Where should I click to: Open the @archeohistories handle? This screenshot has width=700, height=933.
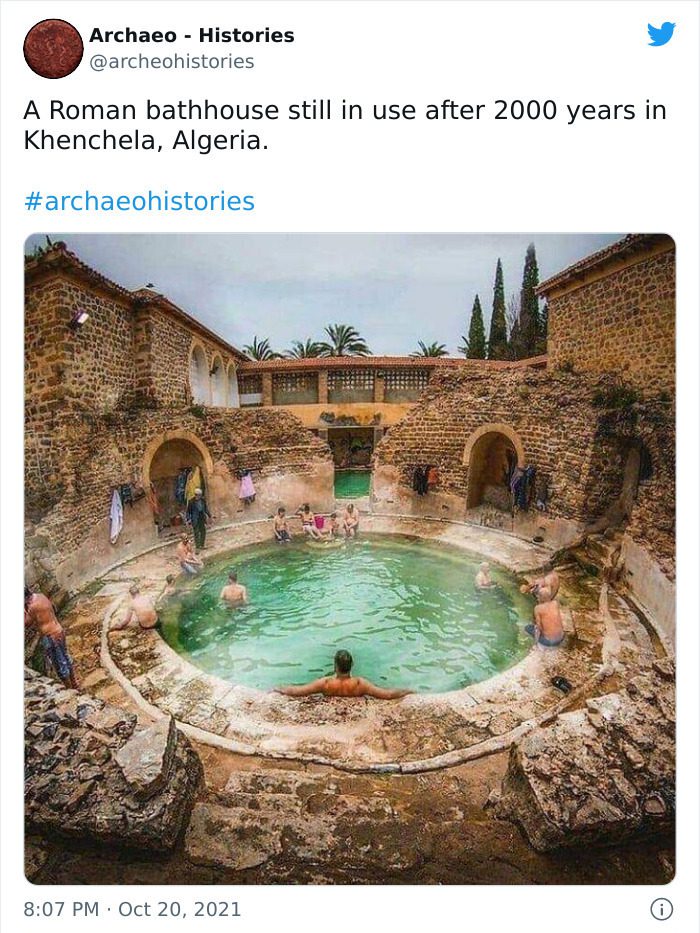pyautogui.click(x=171, y=61)
